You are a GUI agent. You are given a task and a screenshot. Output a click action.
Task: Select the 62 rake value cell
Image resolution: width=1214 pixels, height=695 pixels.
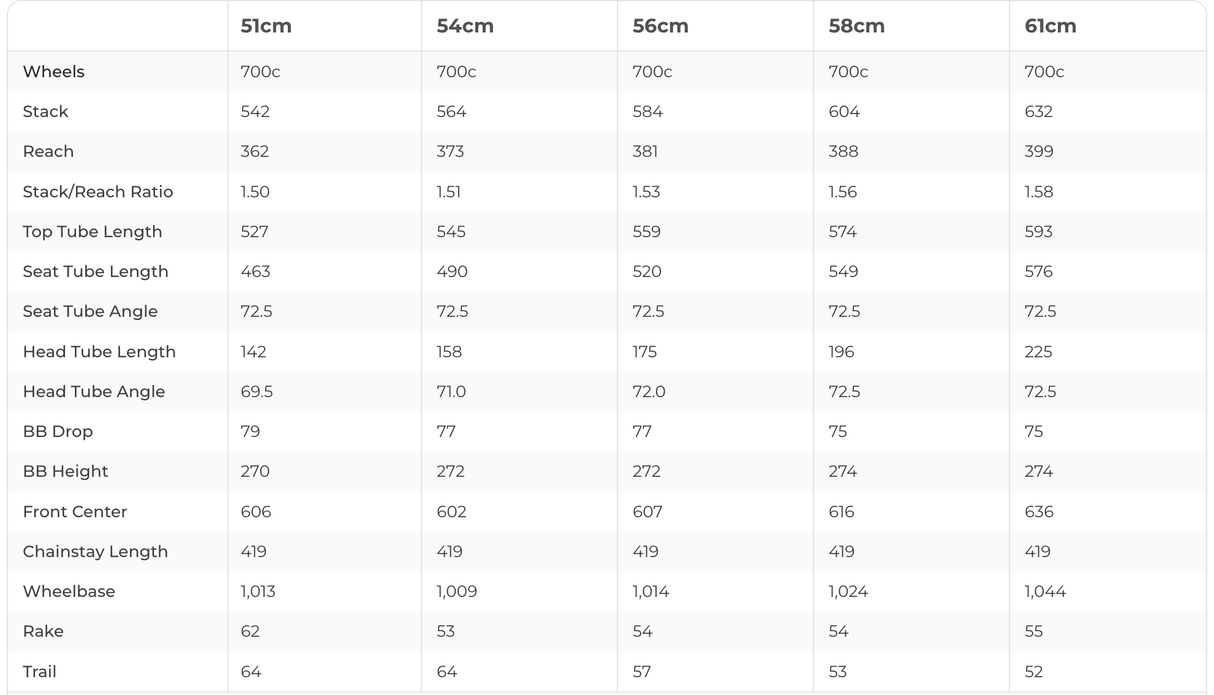(250, 632)
